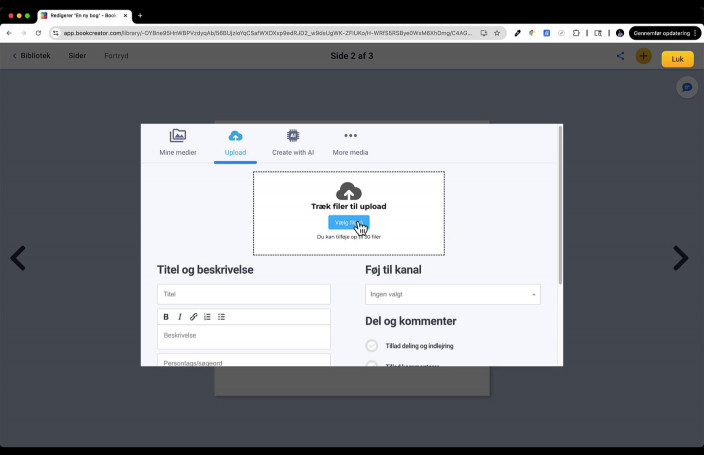Insert a link in the description
Image resolution: width=704 pixels, height=455 pixels.
[x=194, y=317]
